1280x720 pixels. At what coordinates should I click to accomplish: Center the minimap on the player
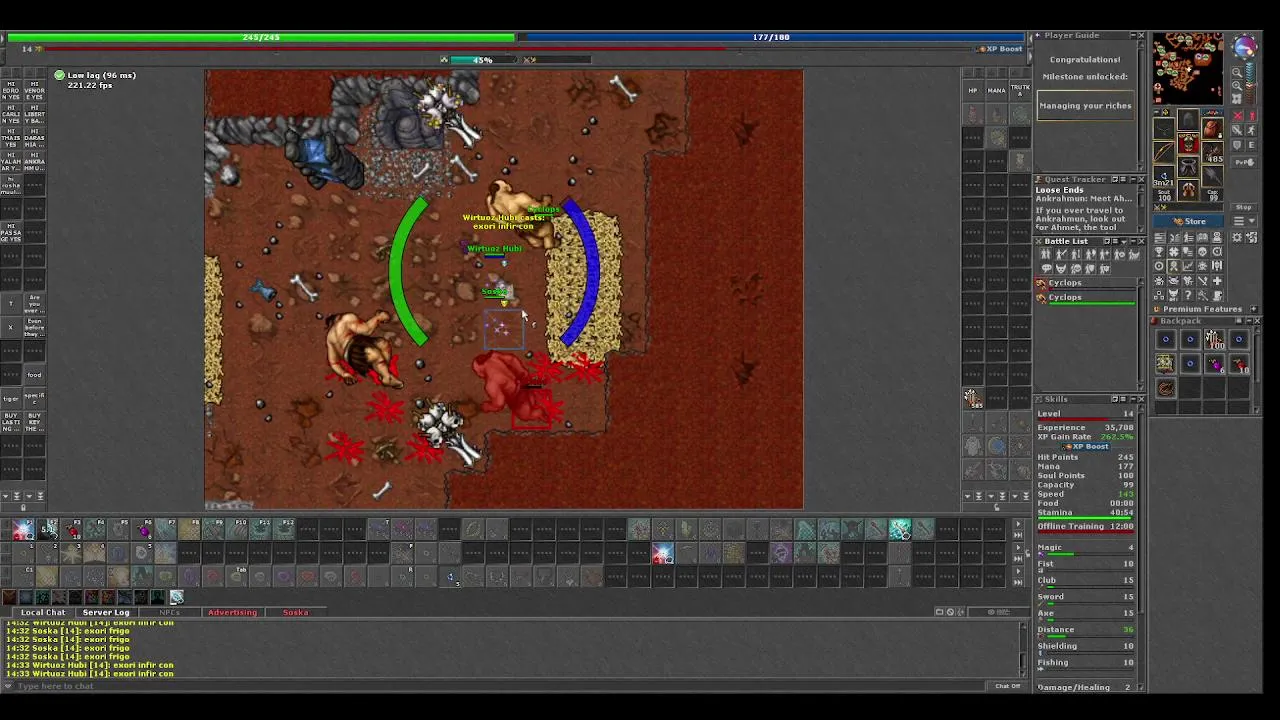[x=1237, y=99]
